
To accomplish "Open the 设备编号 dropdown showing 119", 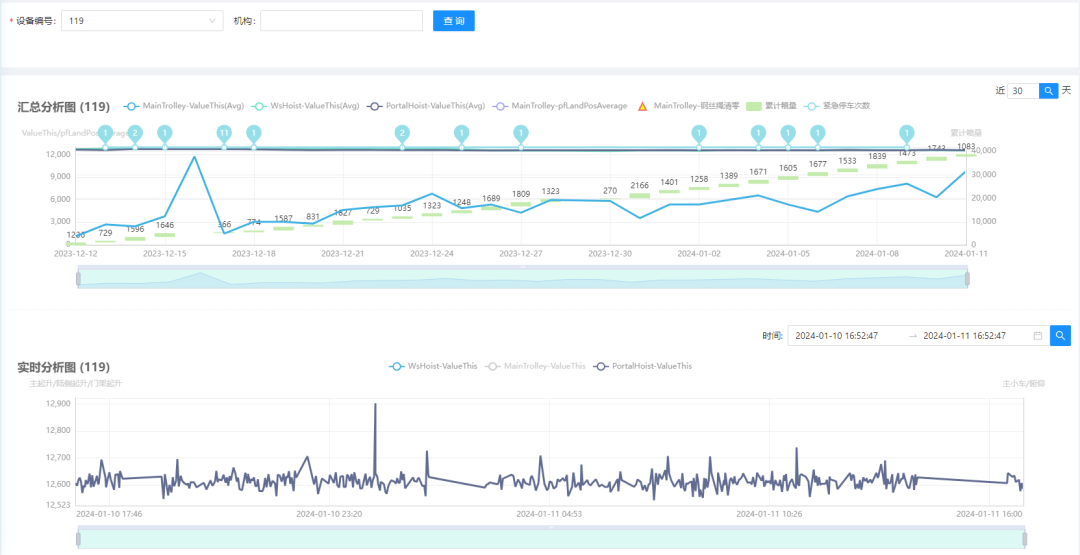I will pos(142,21).
